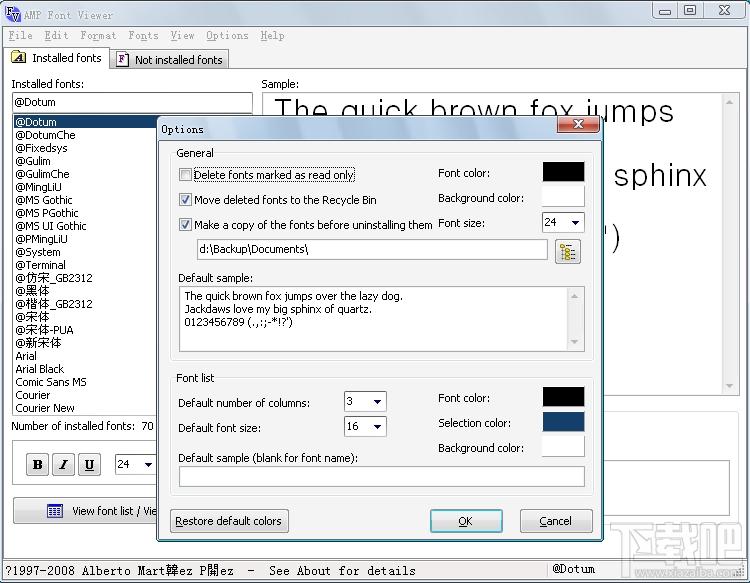This screenshot has height=583, width=750.
Task: Open the File menu
Action: (x=21, y=35)
